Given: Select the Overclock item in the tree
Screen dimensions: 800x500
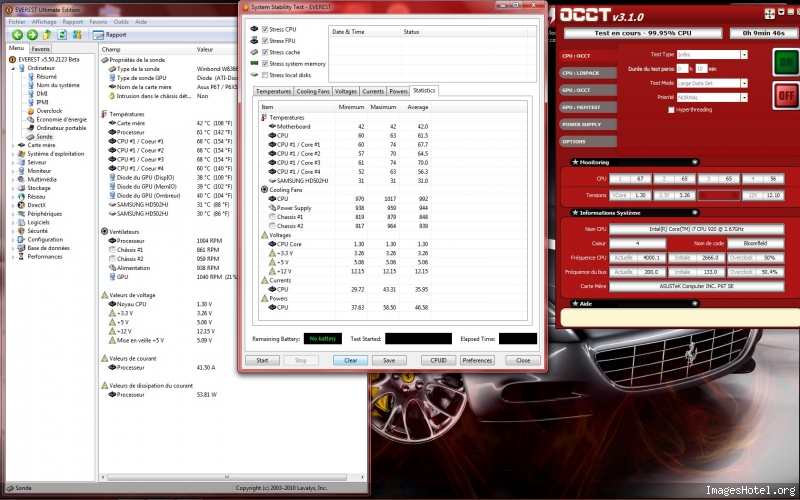Looking at the screenshot, I should 50,110.
